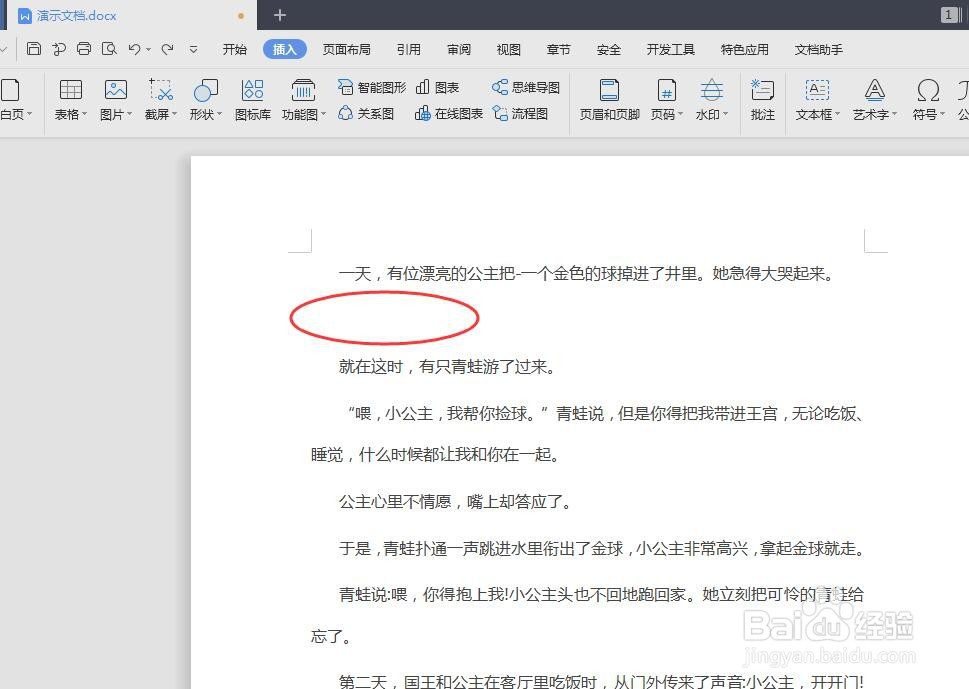The height and width of the screenshot is (689, 969).
Task: Select the 插入 tab
Action: [284, 49]
